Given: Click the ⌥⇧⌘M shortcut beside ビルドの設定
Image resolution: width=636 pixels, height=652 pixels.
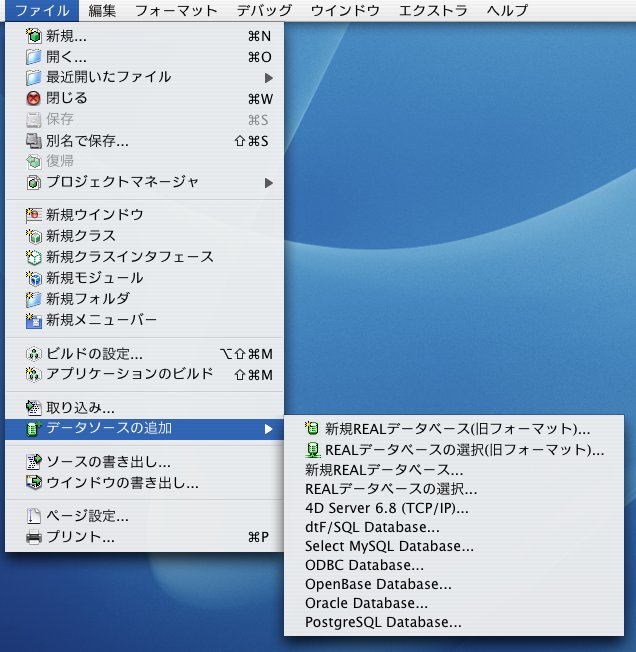Looking at the screenshot, I should 246,354.
